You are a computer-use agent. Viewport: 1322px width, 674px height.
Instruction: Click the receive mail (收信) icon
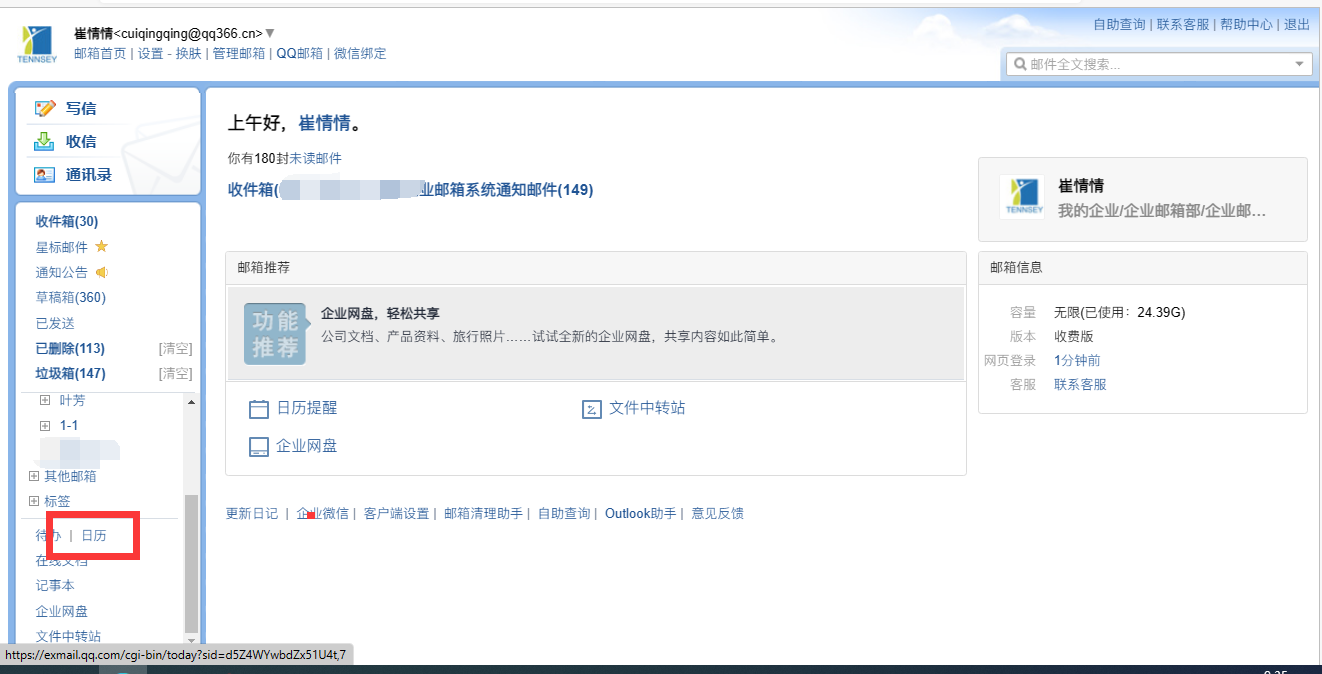coord(43,140)
